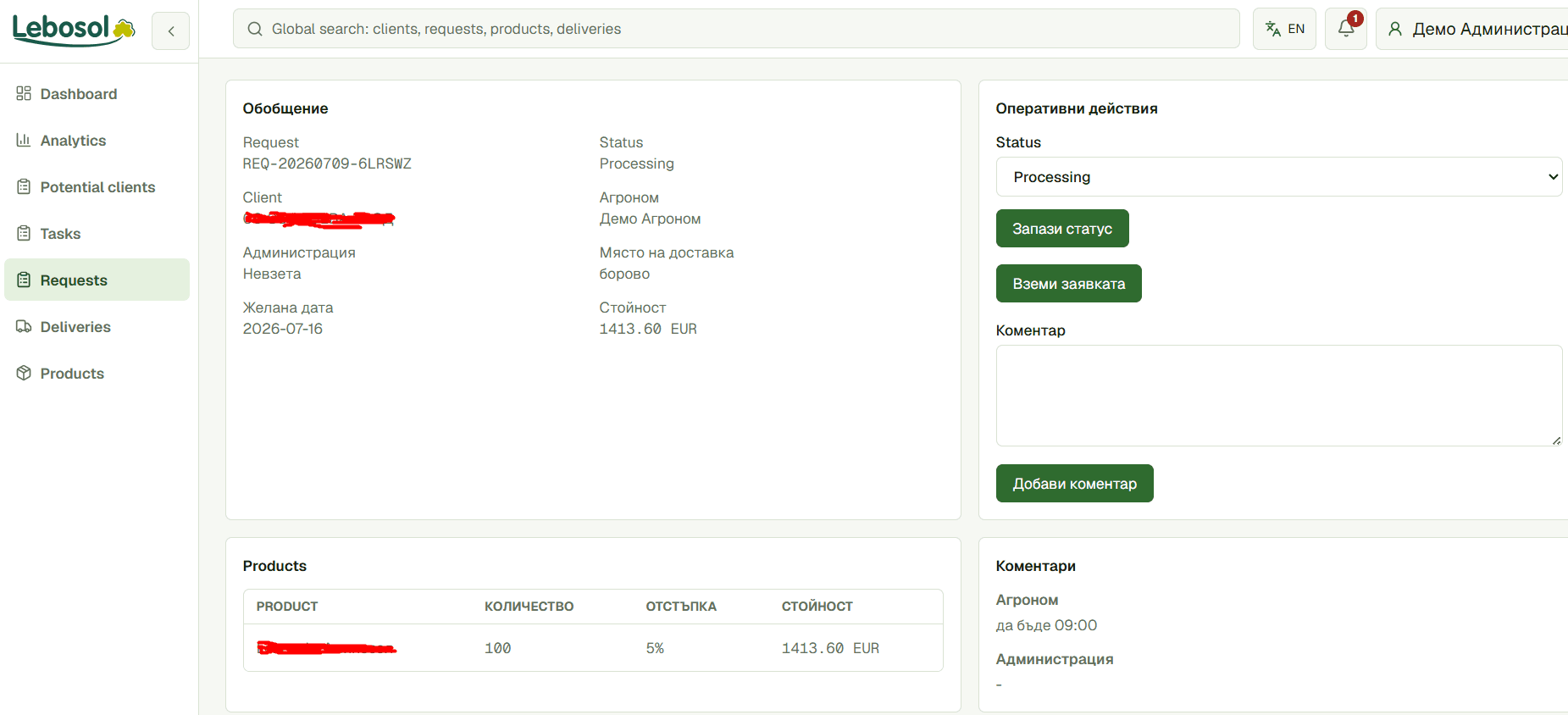
Task: Click the global search field
Action: [x=736, y=29]
